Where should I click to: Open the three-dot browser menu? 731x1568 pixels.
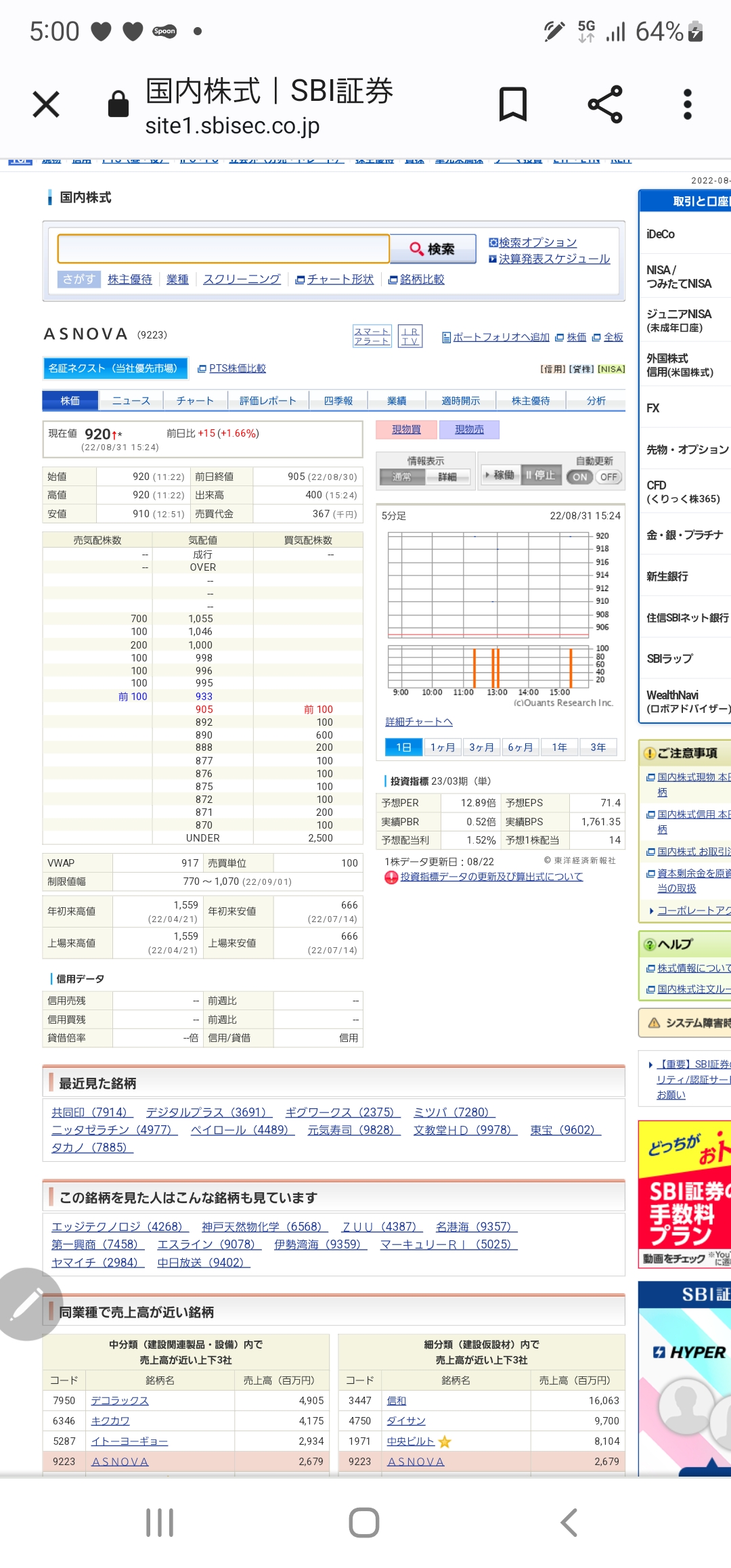coord(688,104)
